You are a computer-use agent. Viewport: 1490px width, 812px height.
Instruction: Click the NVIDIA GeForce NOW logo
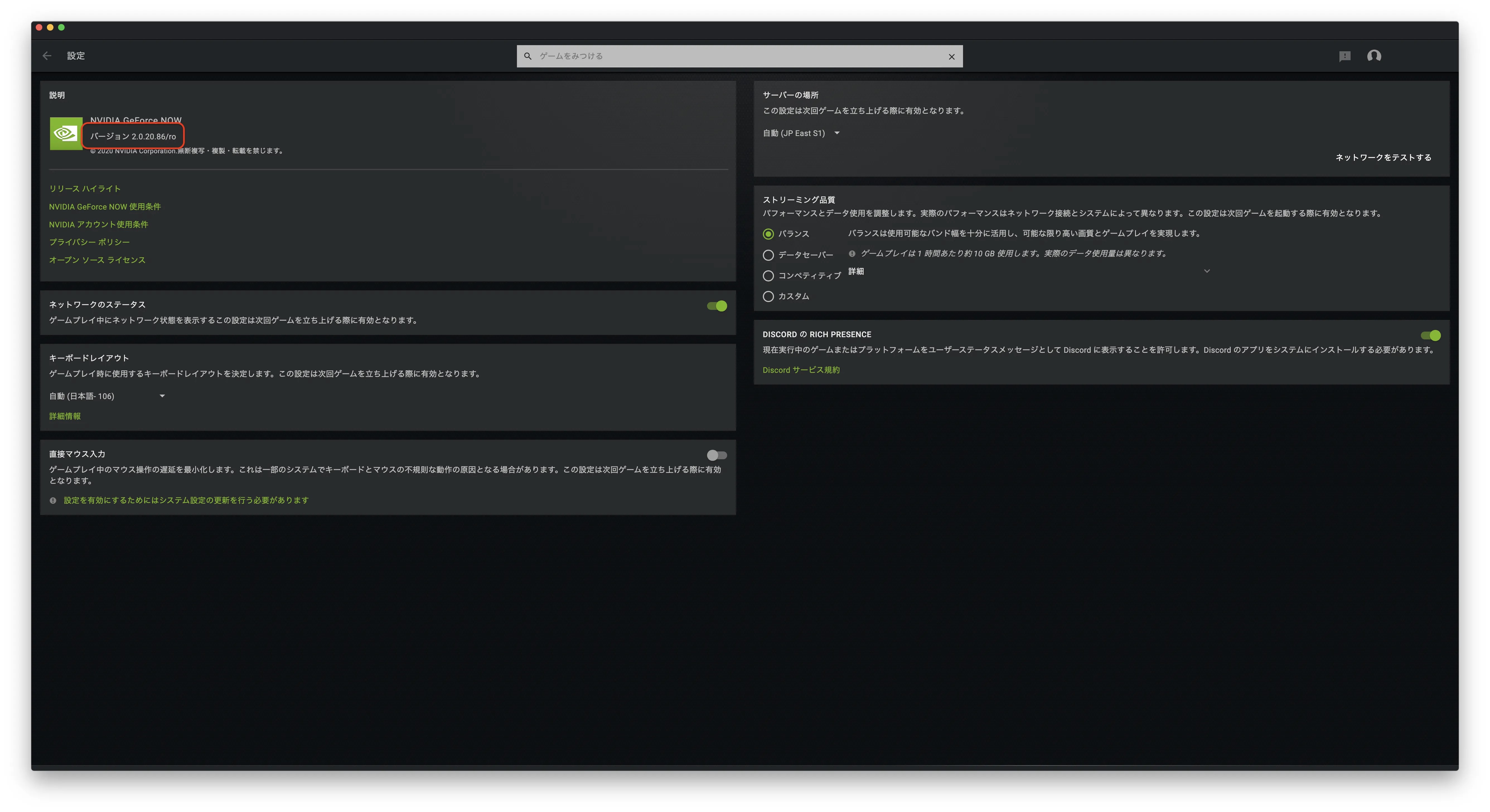tap(65, 133)
